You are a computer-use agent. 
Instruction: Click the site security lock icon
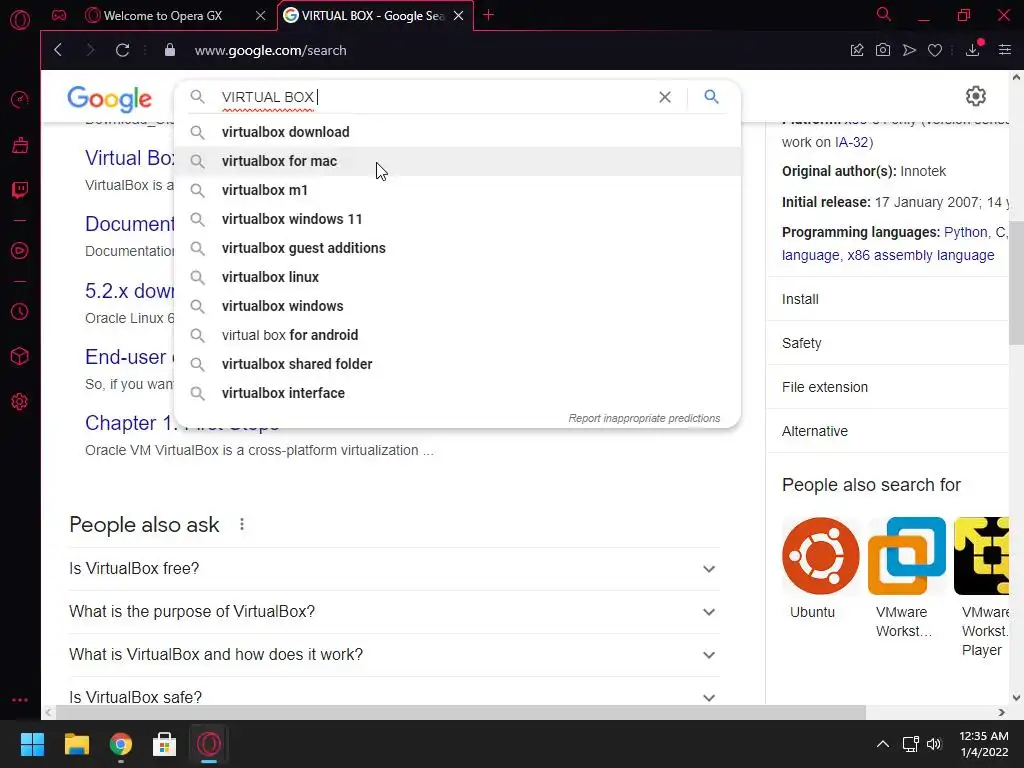point(170,50)
